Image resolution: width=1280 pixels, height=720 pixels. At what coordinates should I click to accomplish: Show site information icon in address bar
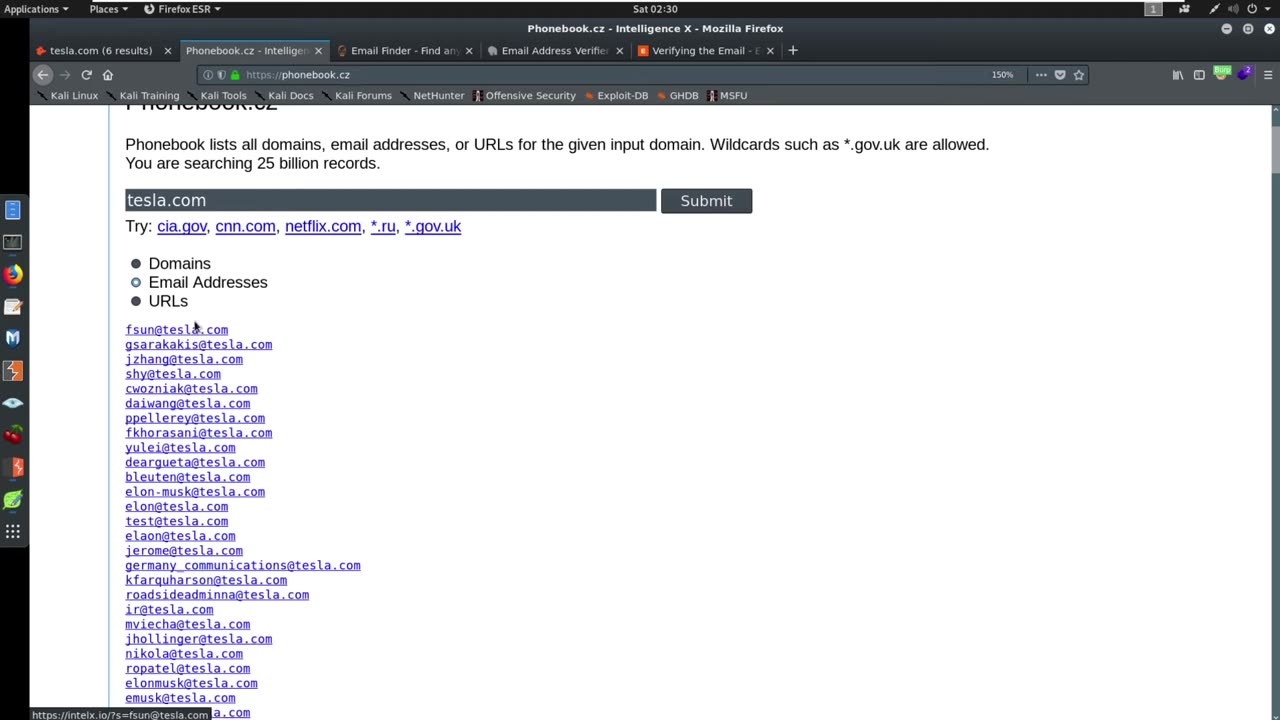click(208, 75)
